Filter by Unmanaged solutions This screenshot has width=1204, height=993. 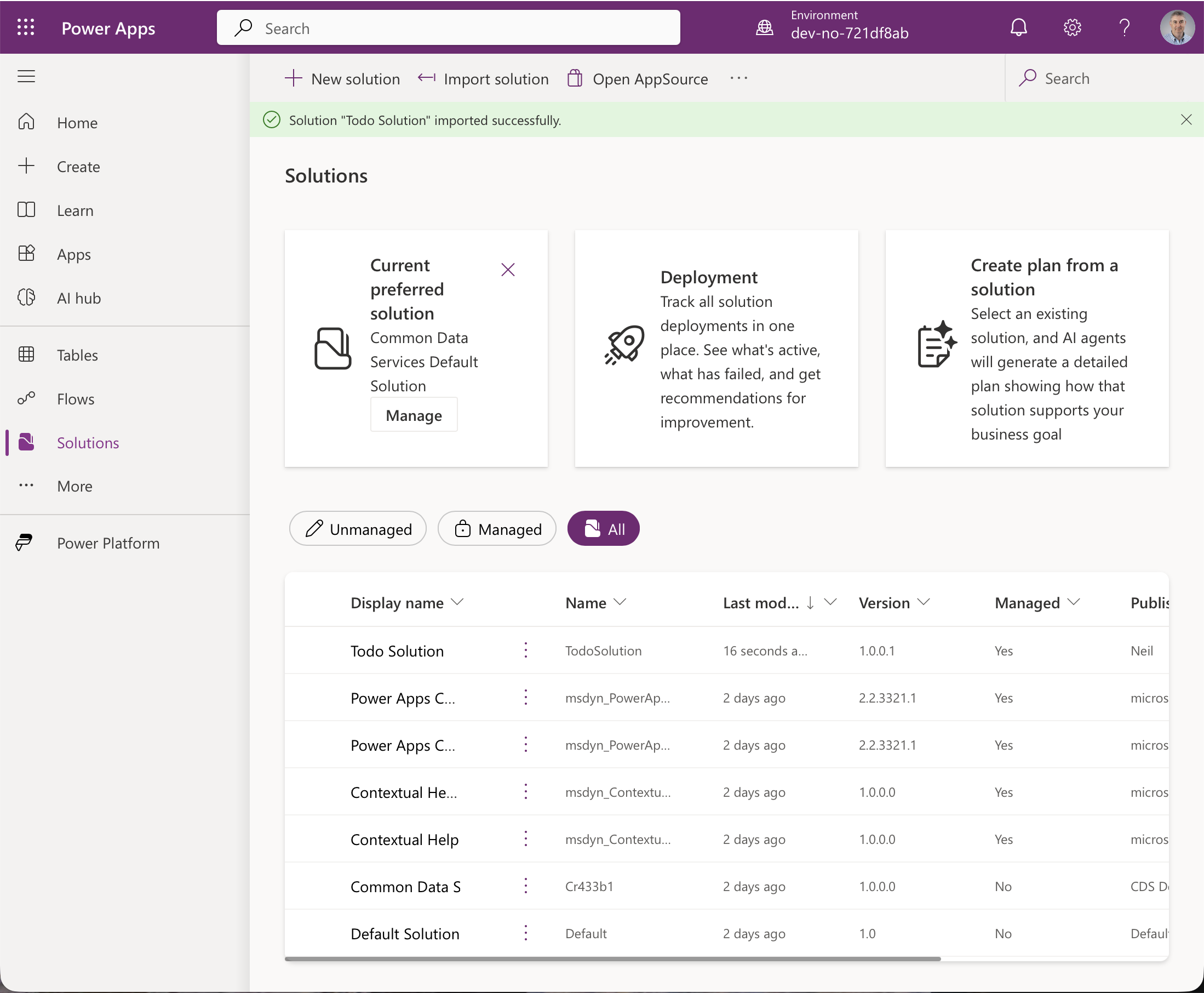(358, 528)
